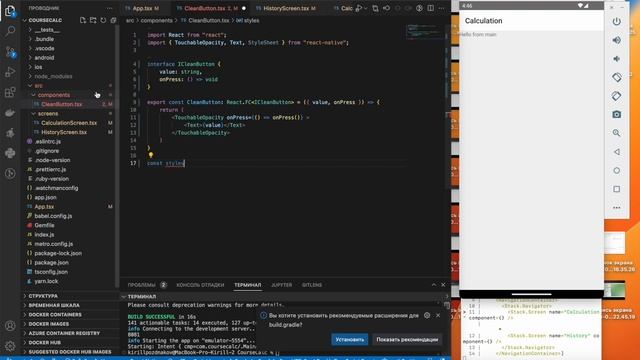Expand the ВРЕМЕННАЯ ШКАЛА section
The image size is (640, 360).
69,305
